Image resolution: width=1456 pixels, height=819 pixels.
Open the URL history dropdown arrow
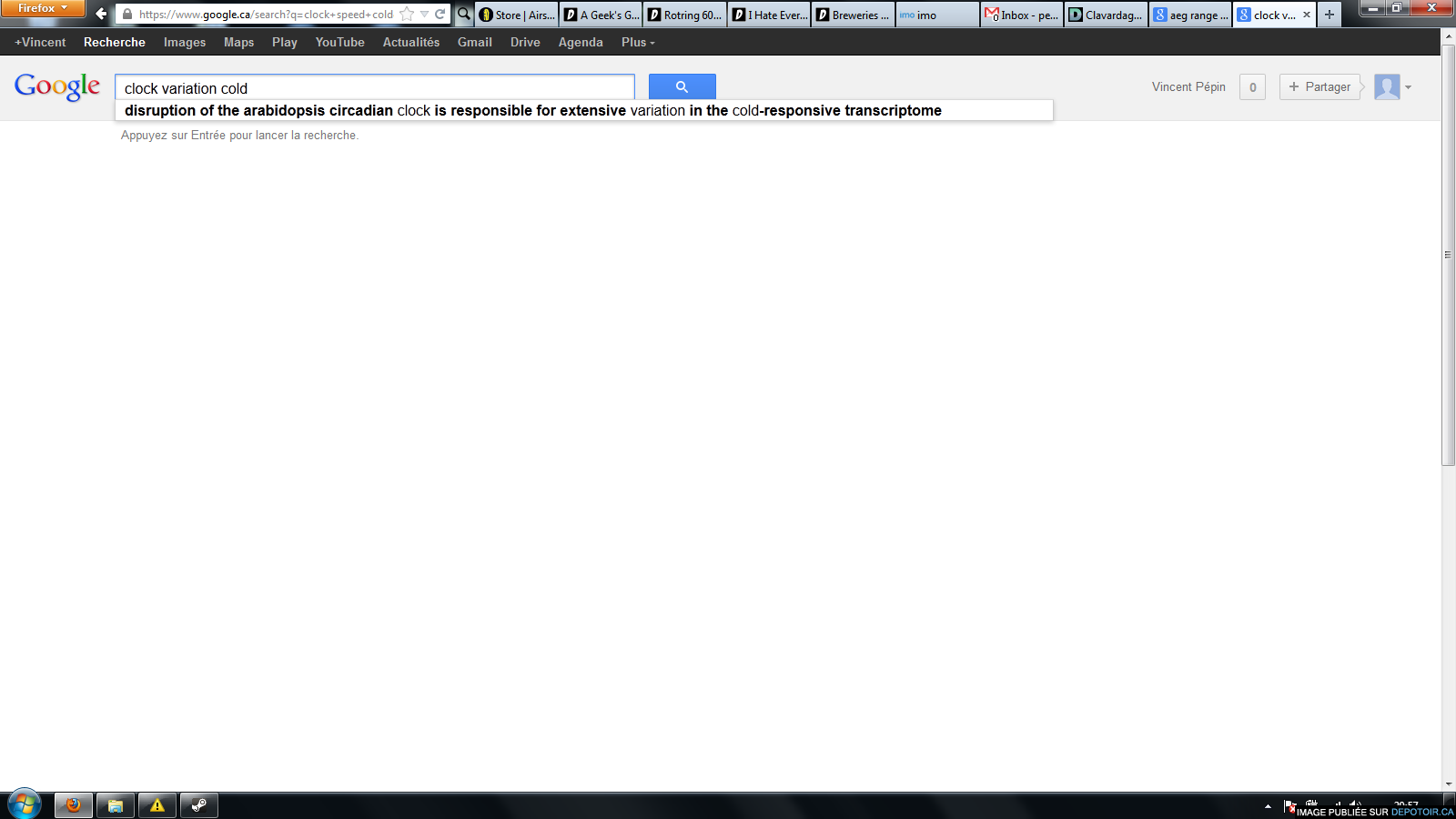[424, 14]
